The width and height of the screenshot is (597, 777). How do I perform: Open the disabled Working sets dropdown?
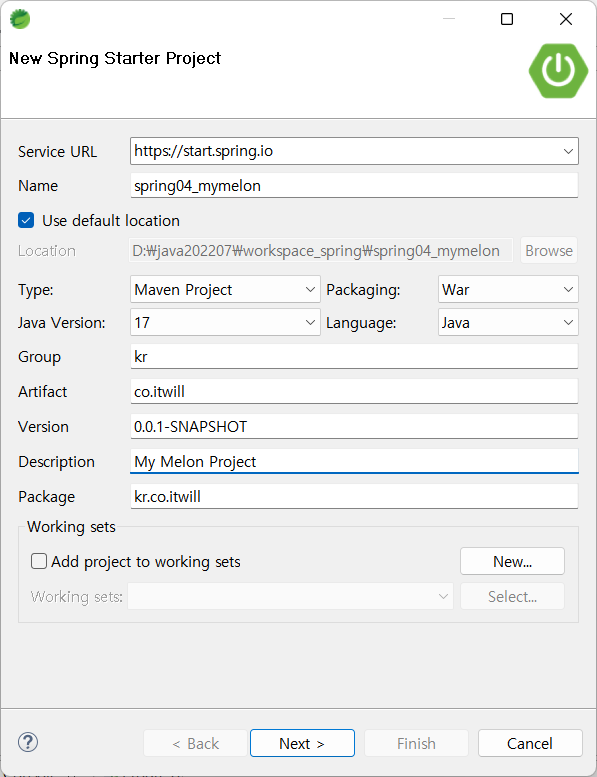290,596
